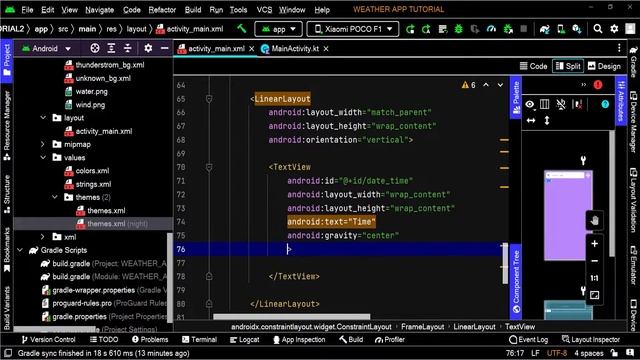This screenshot has width=640, height=360.
Task: Select the pan hand tool in preview
Action: [594, 221]
